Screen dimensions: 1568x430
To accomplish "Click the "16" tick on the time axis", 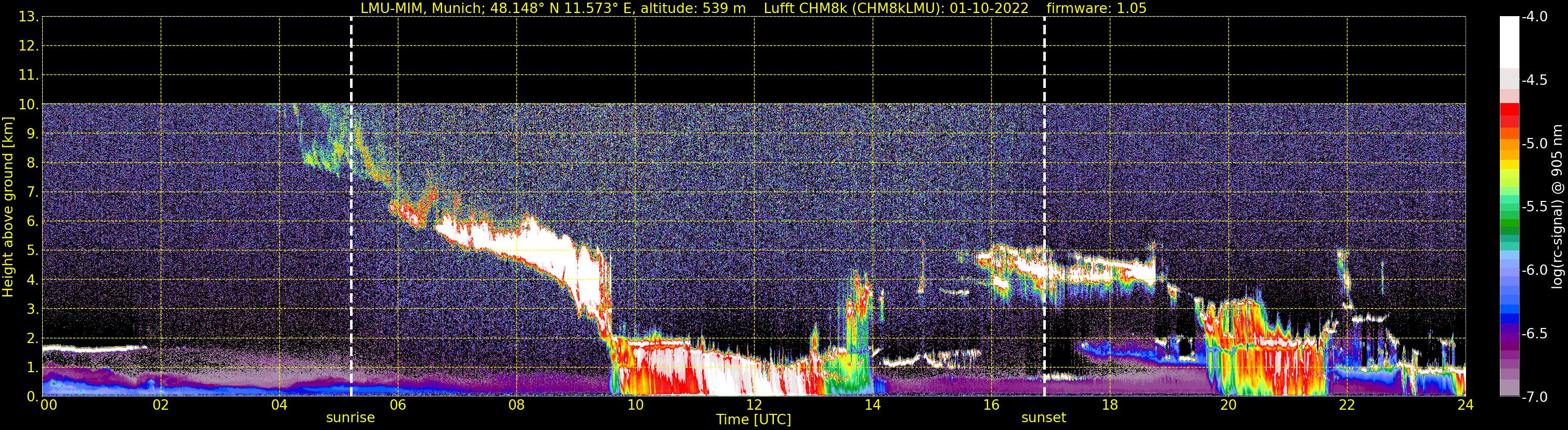I will (991, 405).
